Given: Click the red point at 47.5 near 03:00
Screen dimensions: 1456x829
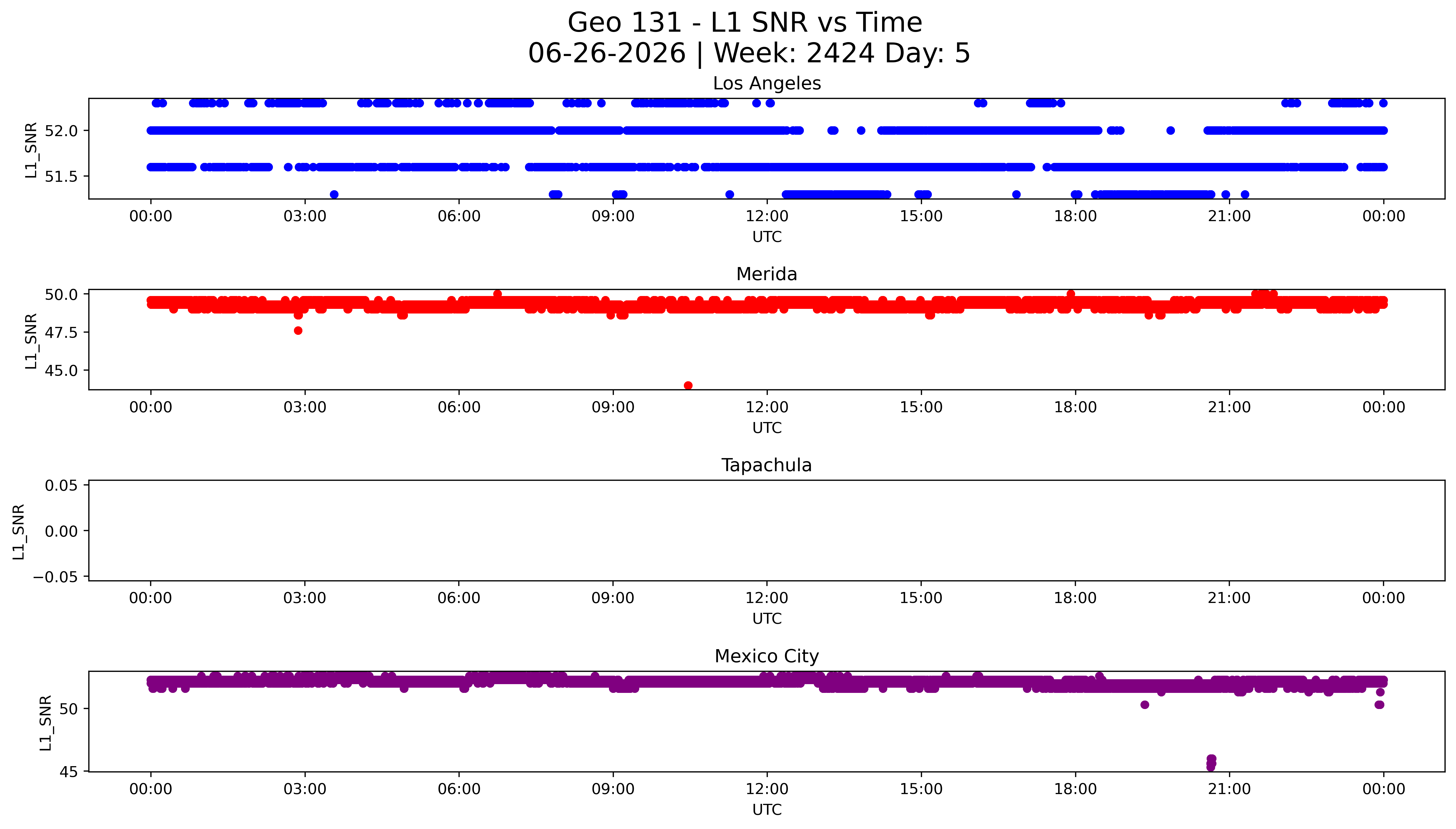Looking at the screenshot, I should 298,331.
